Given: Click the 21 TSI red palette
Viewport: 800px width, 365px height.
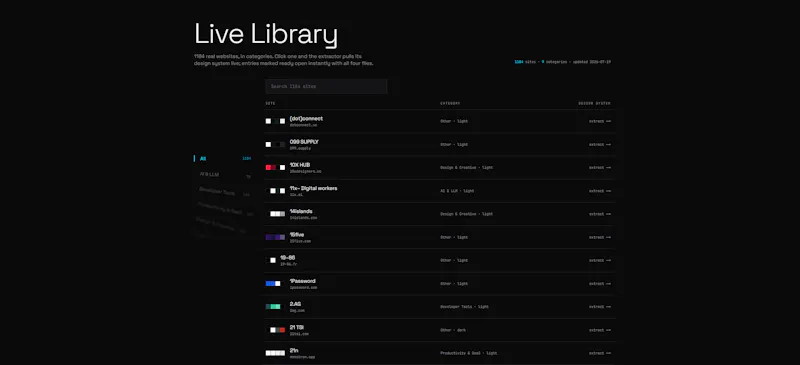Looking at the screenshot, I should (x=275, y=330).
